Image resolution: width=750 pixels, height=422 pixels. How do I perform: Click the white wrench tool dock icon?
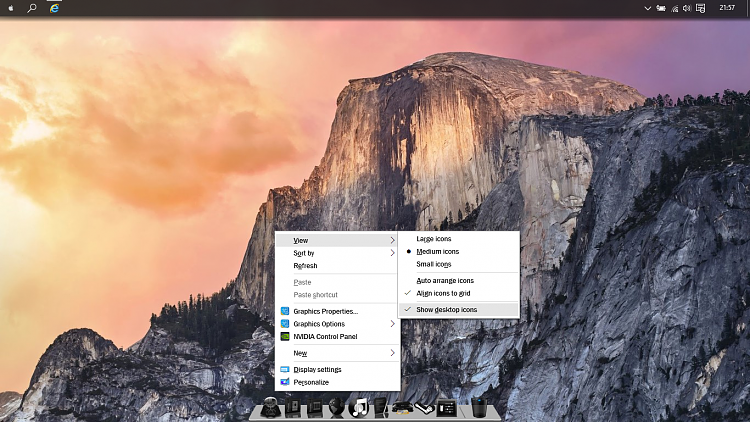[424, 409]
